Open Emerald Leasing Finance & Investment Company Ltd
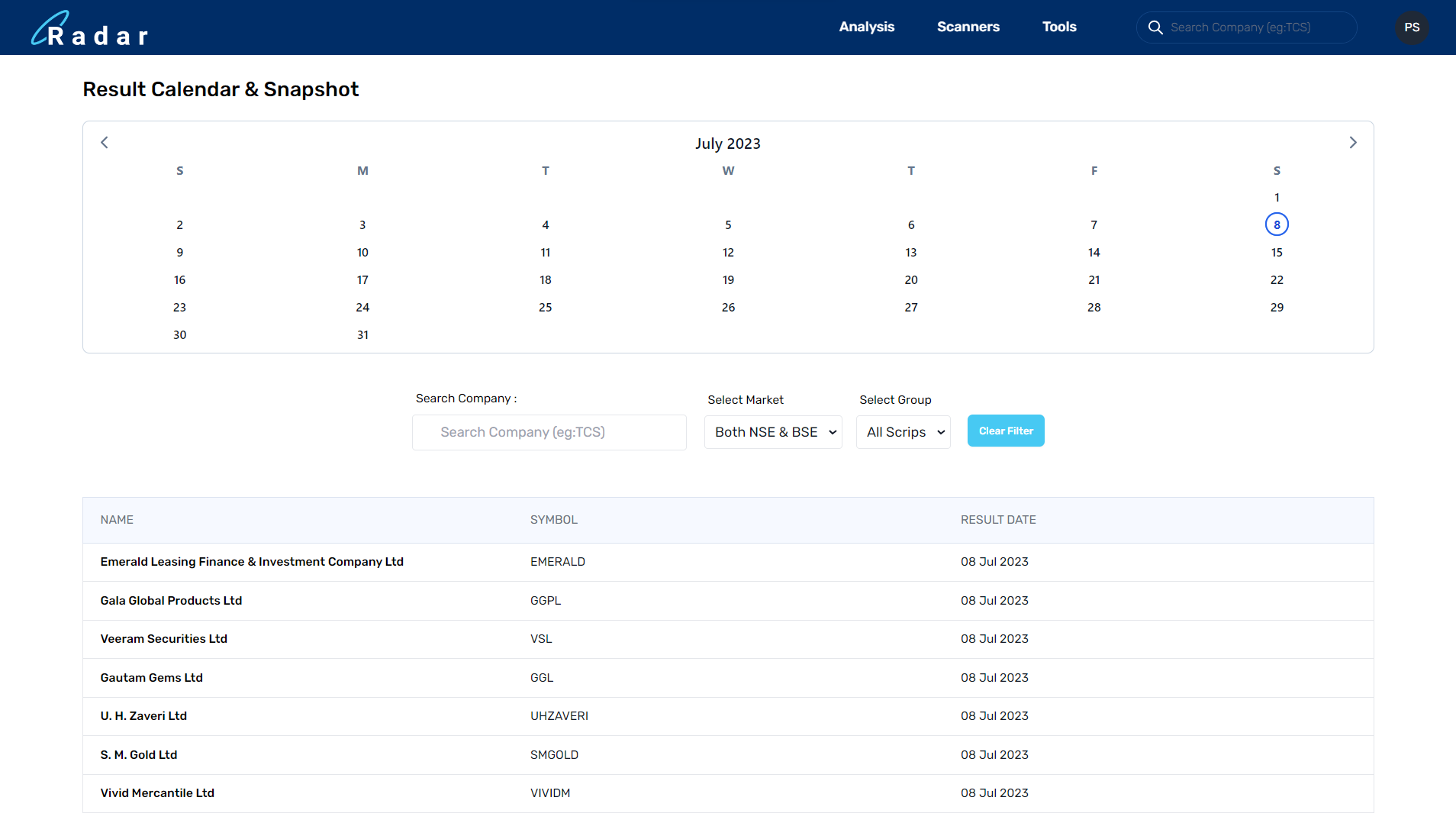The image size is (1456, 823). click(x=252, y=562)
